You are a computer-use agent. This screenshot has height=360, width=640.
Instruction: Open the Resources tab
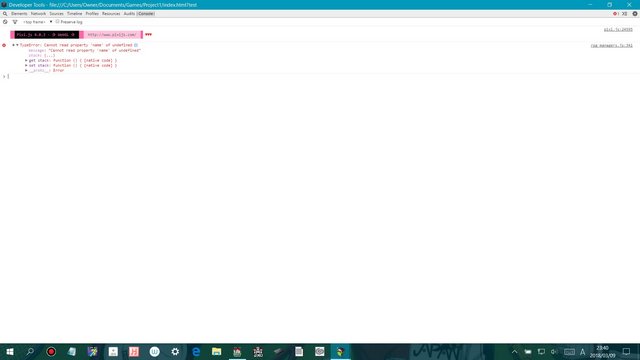point(111,13)
